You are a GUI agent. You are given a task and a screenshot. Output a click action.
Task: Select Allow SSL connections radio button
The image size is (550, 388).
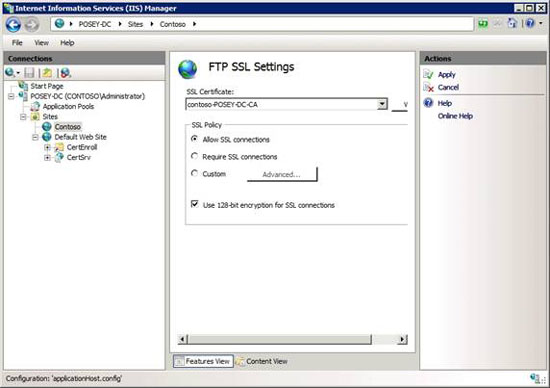coord(194,139)
